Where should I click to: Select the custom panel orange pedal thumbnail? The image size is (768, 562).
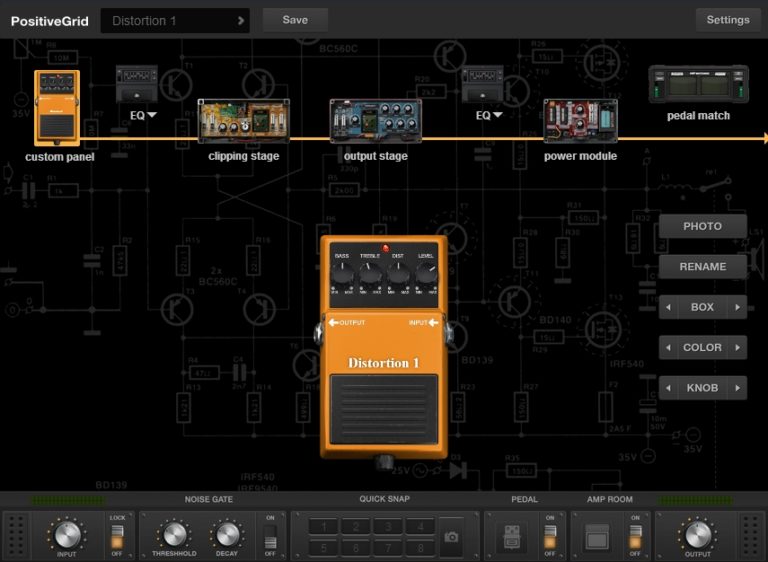57,108
